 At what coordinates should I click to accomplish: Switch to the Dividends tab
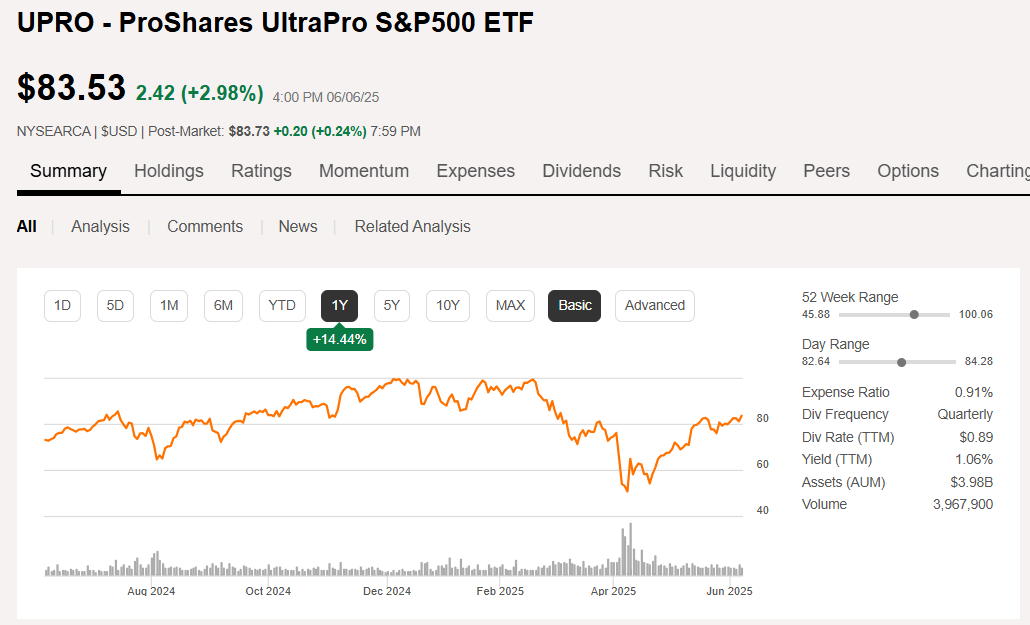581,171
